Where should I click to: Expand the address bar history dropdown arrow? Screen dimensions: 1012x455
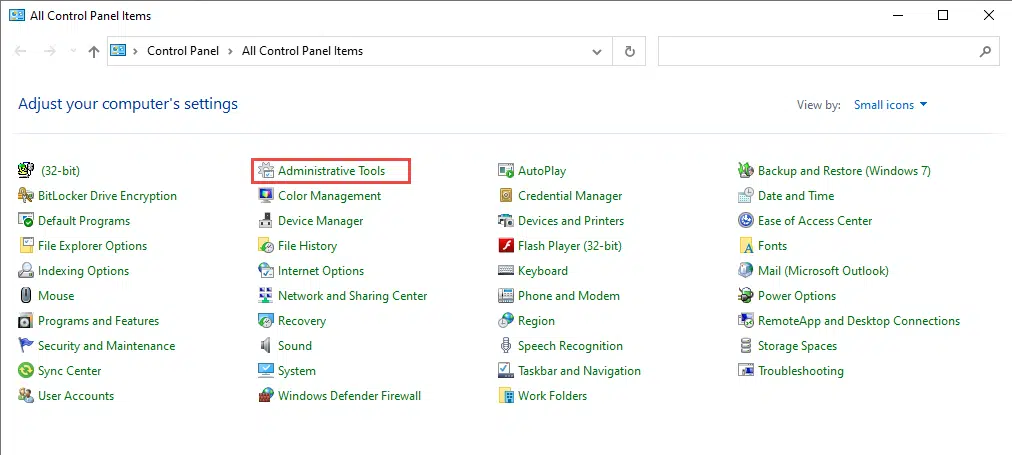(597, 52)
